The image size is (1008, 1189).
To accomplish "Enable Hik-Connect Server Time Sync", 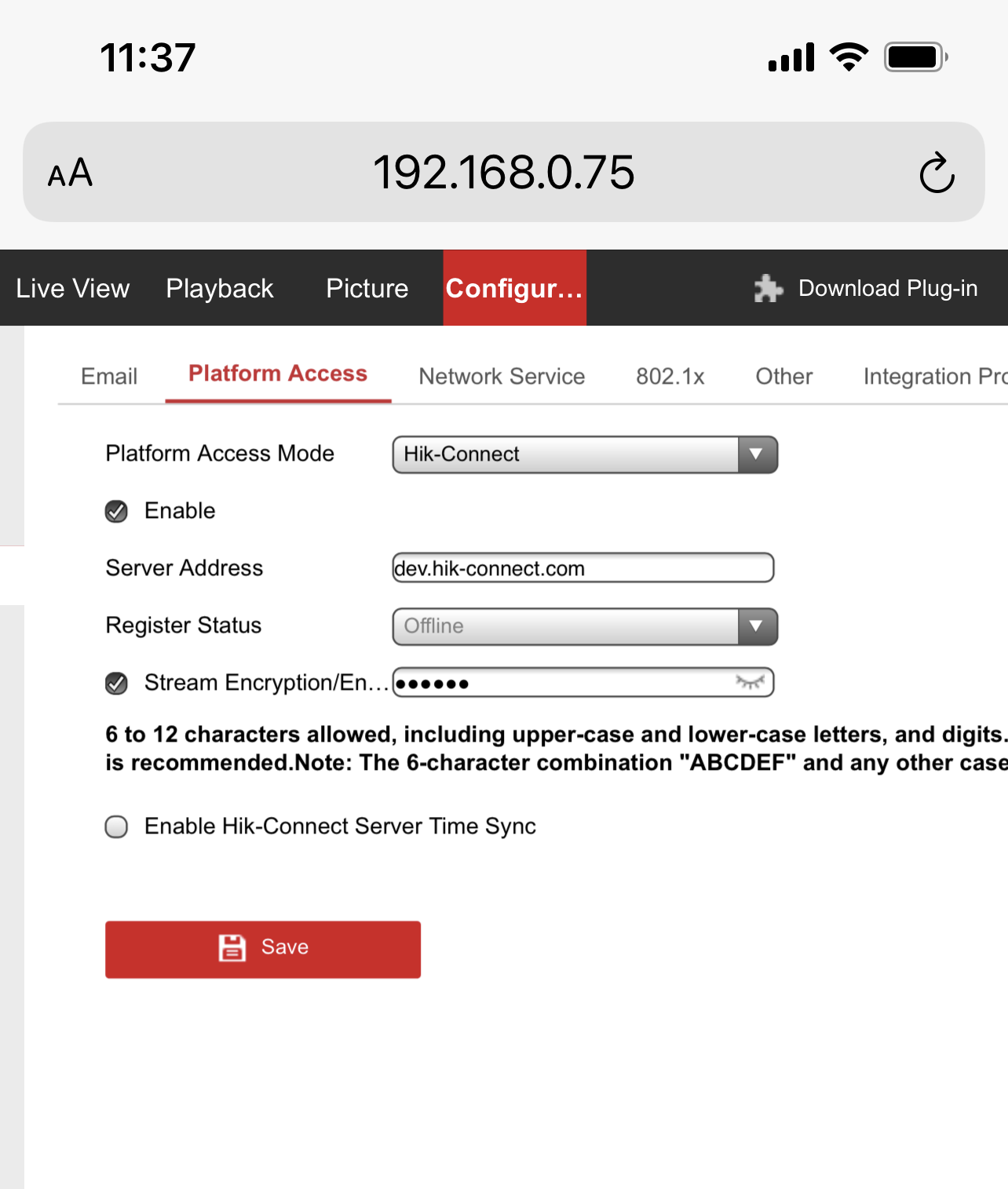I will pyautogui.click(x=117, y=826).
